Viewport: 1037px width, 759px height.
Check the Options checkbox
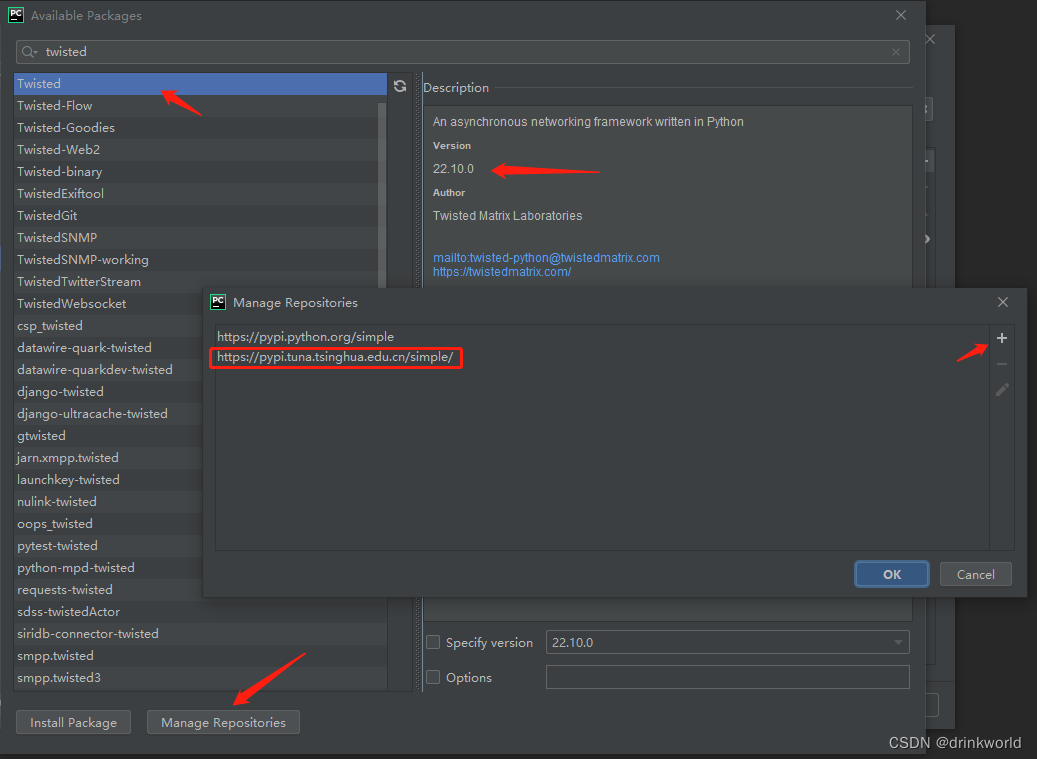point(433,677)
